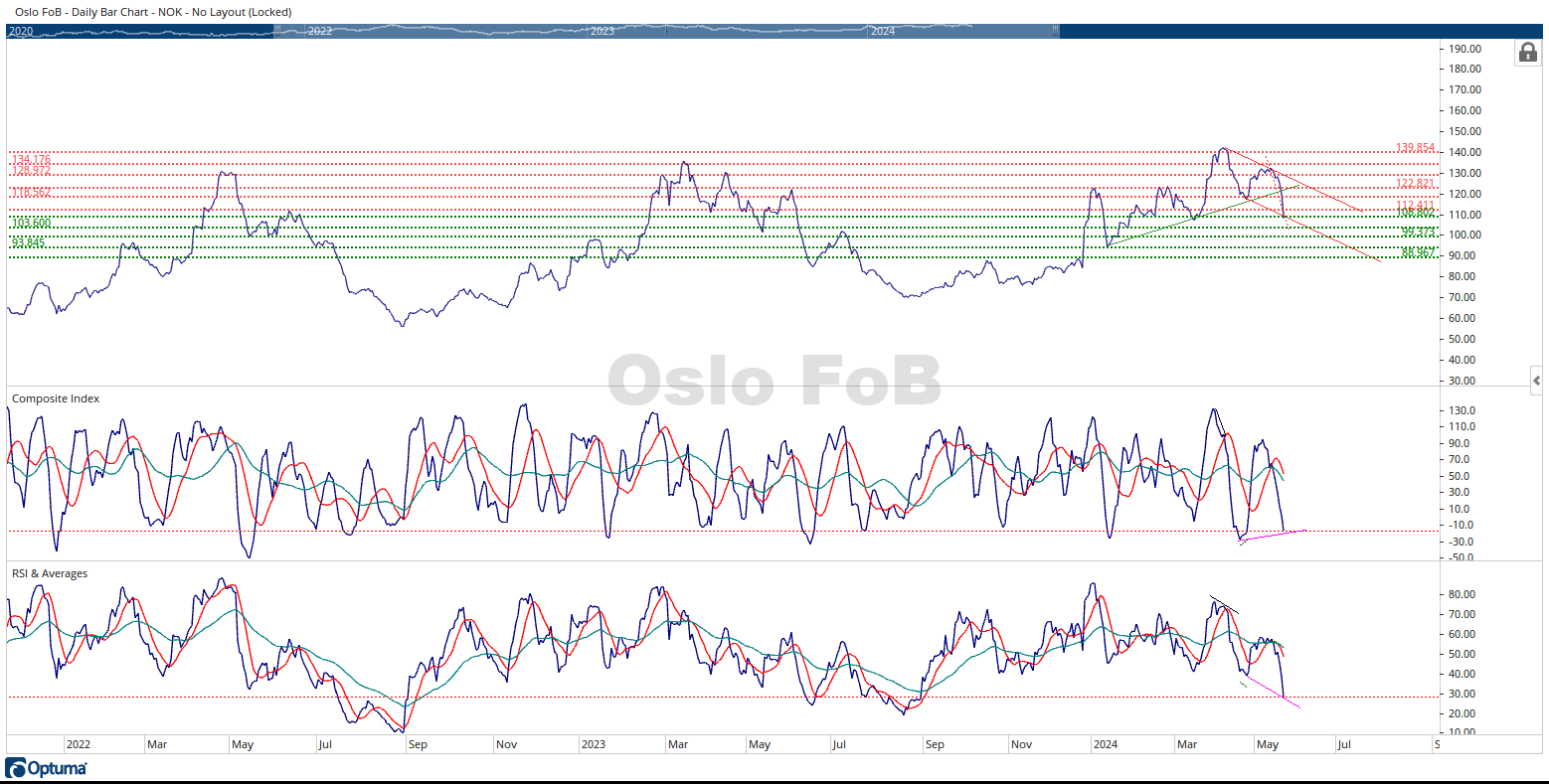This screenshot has height=784, width=1549.
Task: Click the 2023 label in the top navigator bar
Action: tap(602, 32)
